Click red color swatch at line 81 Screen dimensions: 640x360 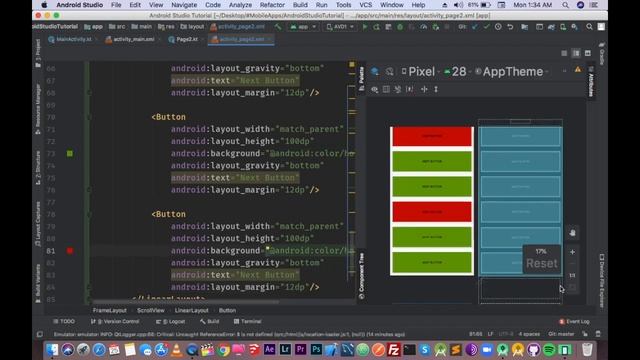[x=70, y=251]
